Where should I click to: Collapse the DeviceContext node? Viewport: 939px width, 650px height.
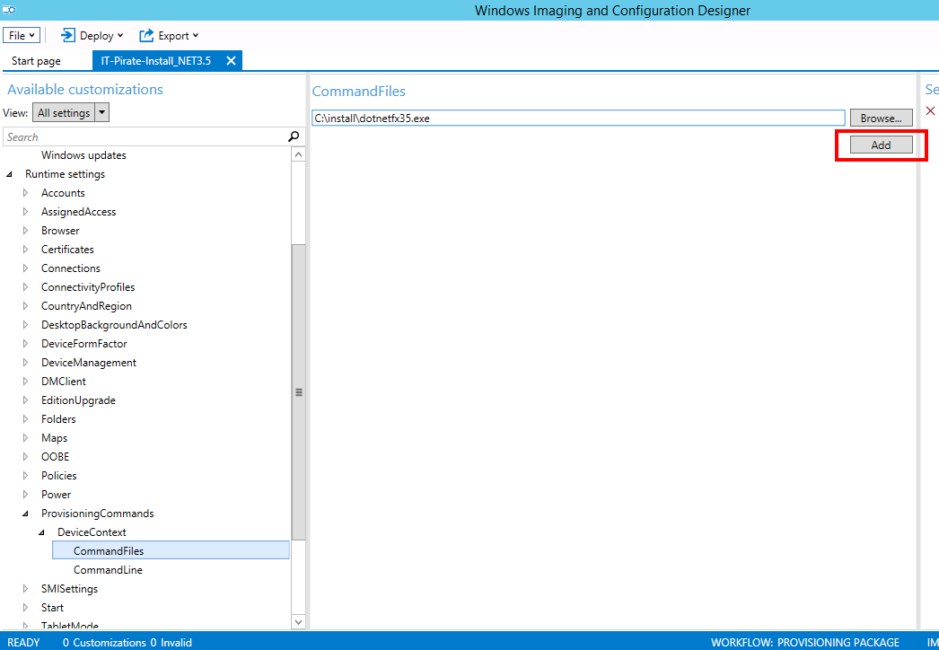[x=40, y=531]
